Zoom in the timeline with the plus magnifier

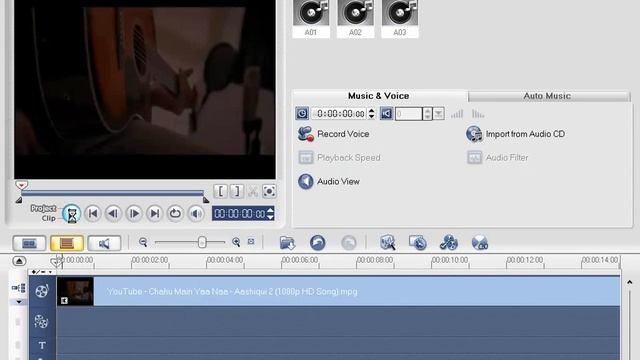click(x=236, y=242)
